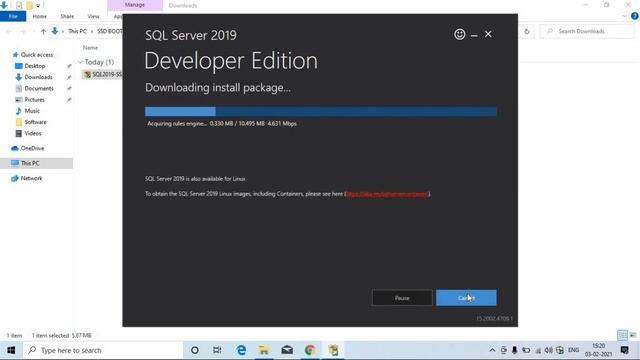This screenshot has width=640, height=360.
Task: Switch to SQL Server installer taskbar icon
Action: coord(333,350)
